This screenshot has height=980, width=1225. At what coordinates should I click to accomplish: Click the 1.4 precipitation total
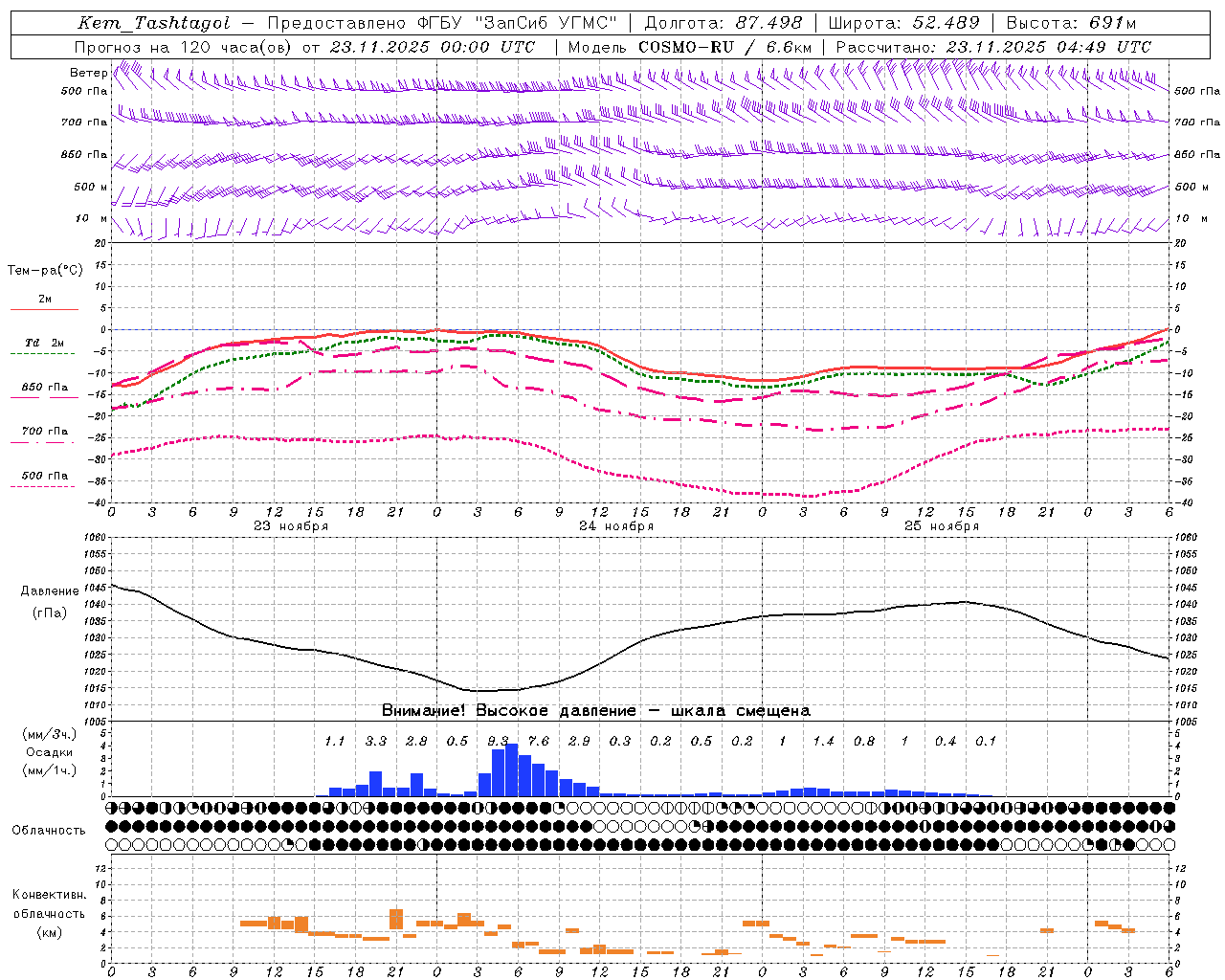(823, 742)
